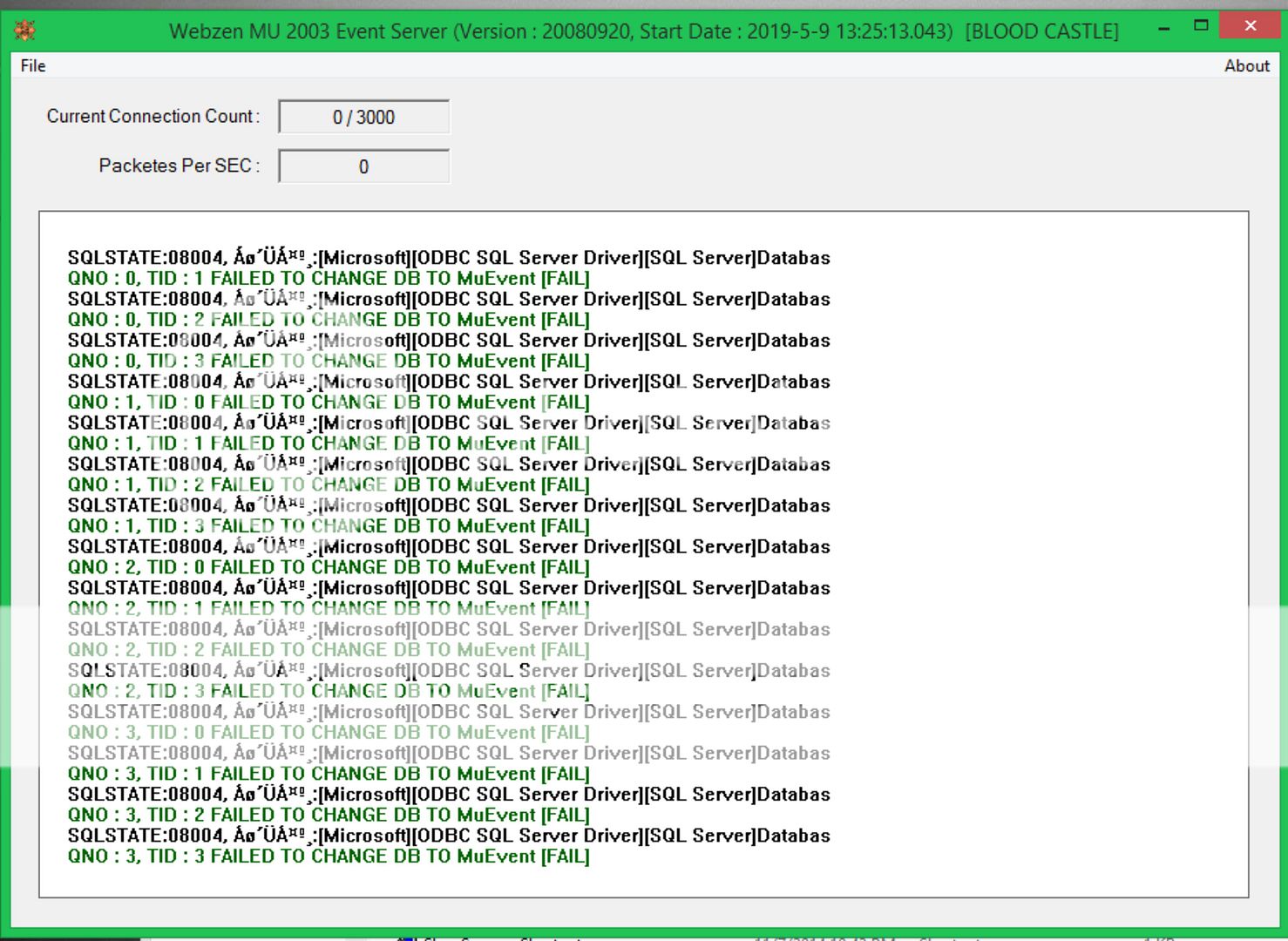Close the Event Server window
This screenshot has height=941, width=1288.
tap(1251, 26)
